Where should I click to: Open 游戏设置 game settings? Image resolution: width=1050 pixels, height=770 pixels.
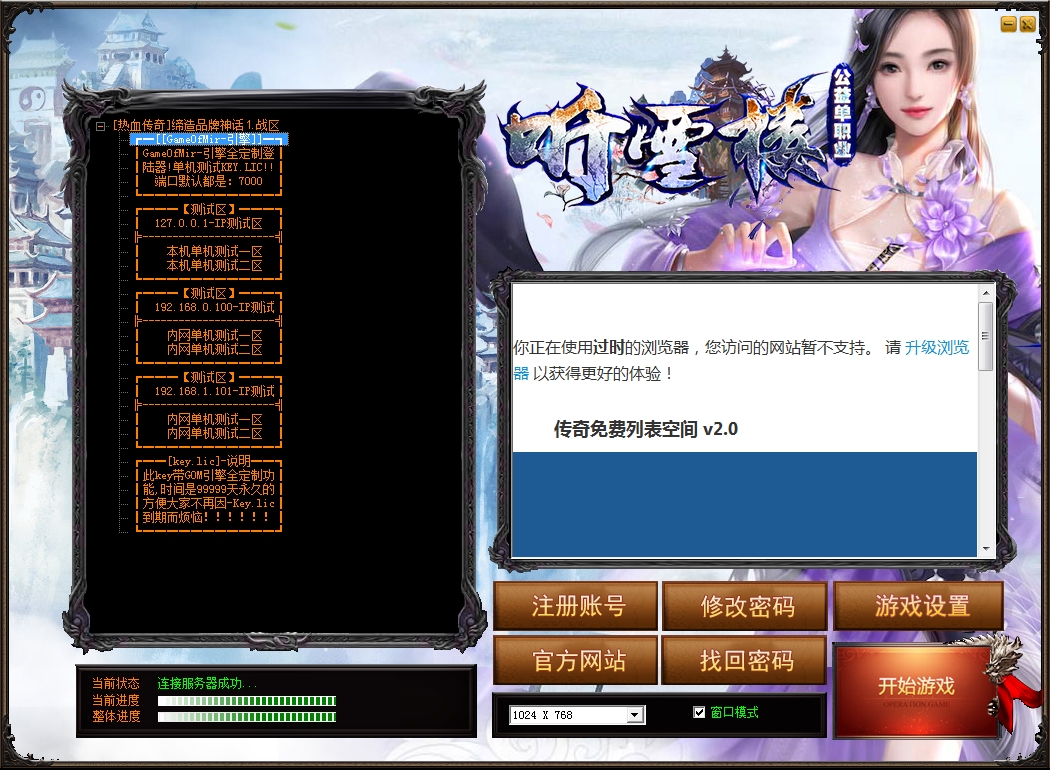click(919, 606)
